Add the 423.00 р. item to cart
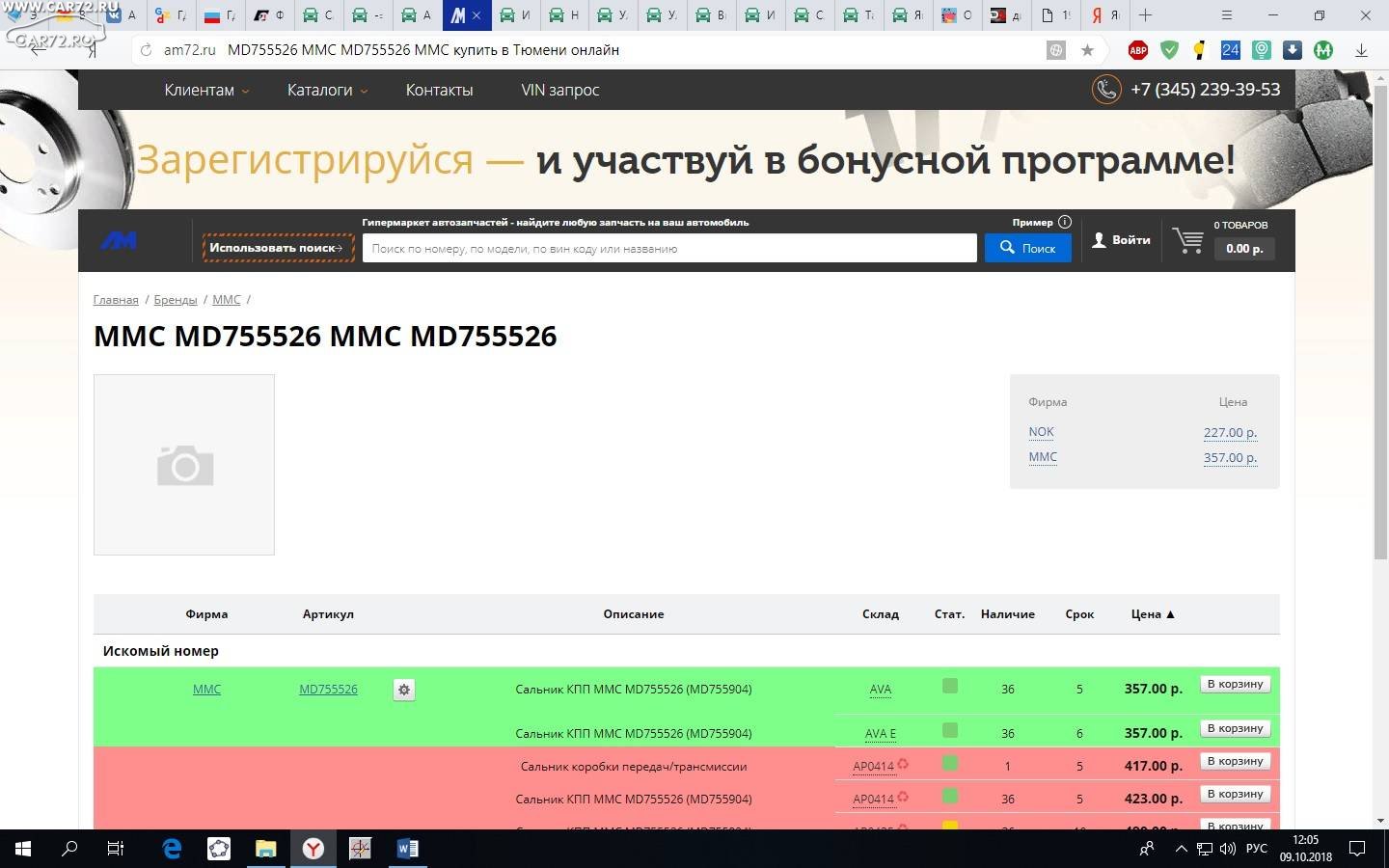 point(1235,794)
